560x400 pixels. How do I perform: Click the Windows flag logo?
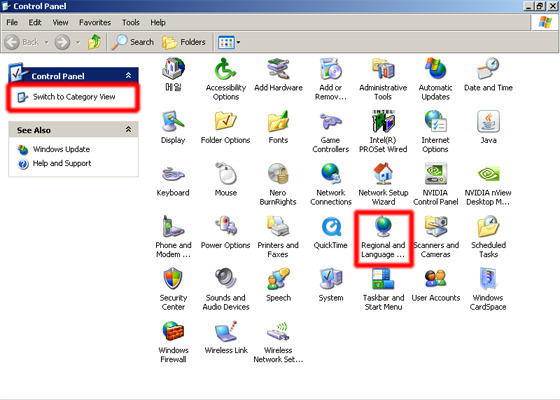545,22
